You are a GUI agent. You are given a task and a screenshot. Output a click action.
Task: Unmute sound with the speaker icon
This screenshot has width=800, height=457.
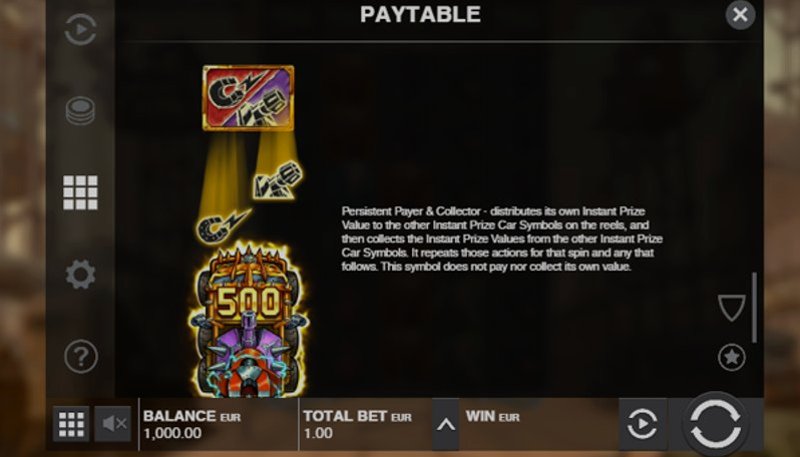click(113, 423)
